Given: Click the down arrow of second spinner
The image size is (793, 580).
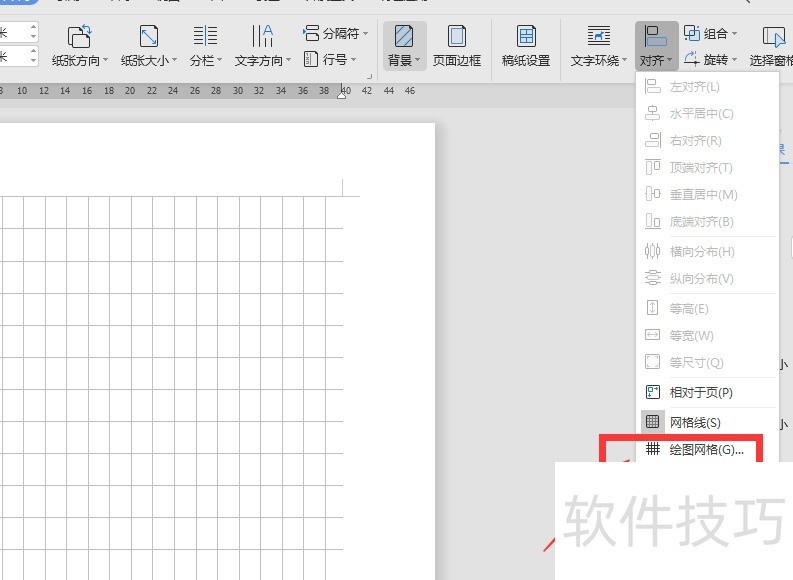Looking at the screenshot, I should tap(33, 61).
